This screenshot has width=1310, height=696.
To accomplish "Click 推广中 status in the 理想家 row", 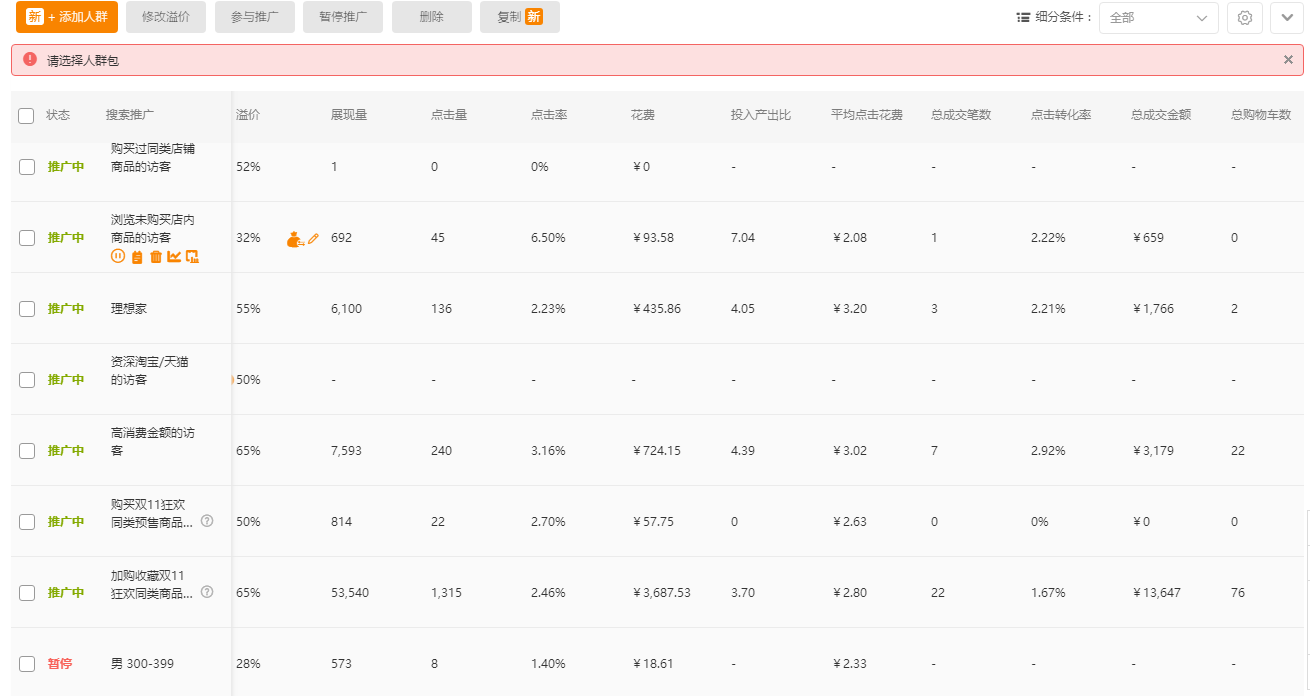I will tap(66, 309).
